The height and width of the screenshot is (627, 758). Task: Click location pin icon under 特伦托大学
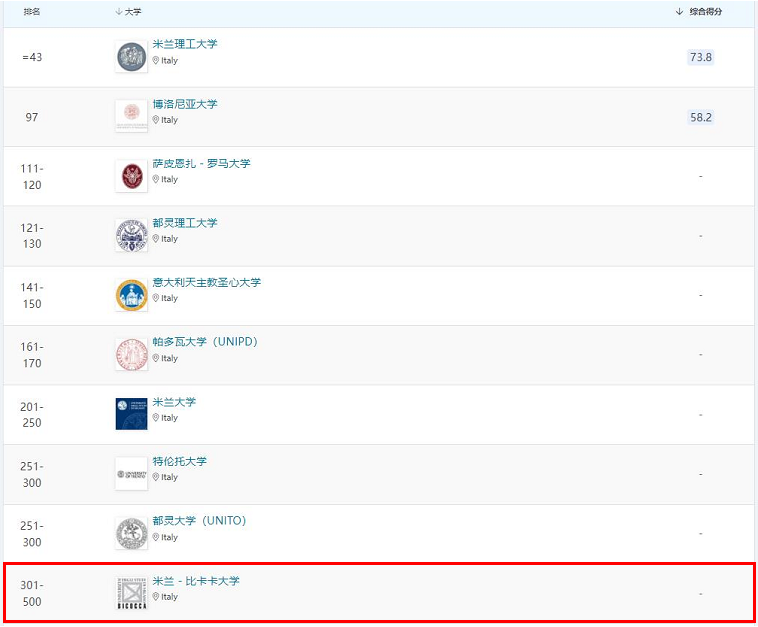156,477
